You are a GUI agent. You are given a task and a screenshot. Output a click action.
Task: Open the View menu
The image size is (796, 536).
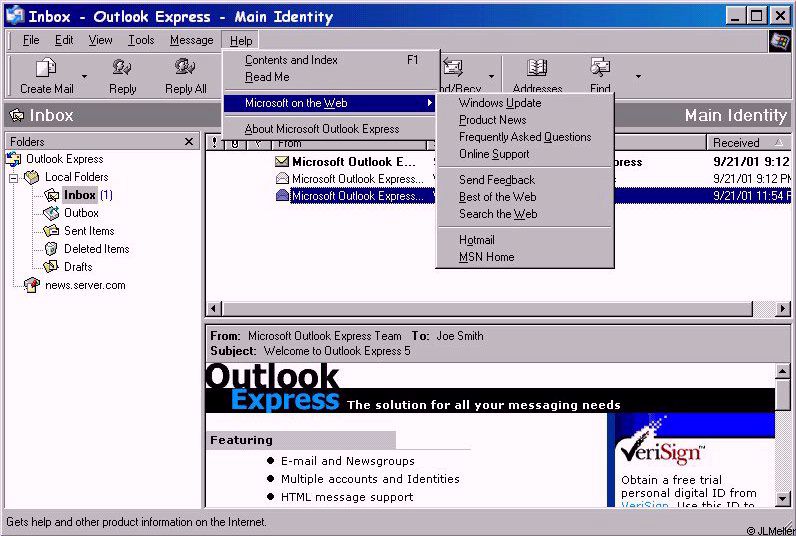100,40
